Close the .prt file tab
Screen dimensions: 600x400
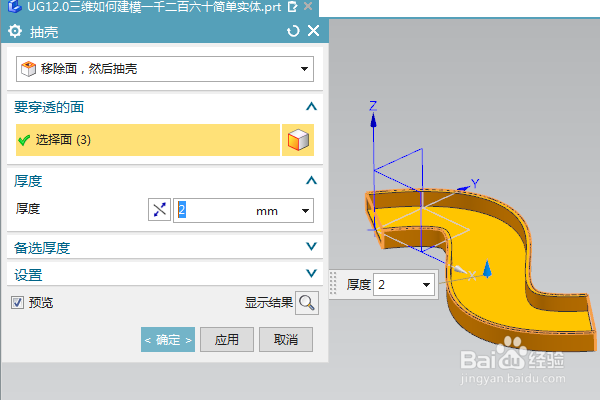click(308, 7)
